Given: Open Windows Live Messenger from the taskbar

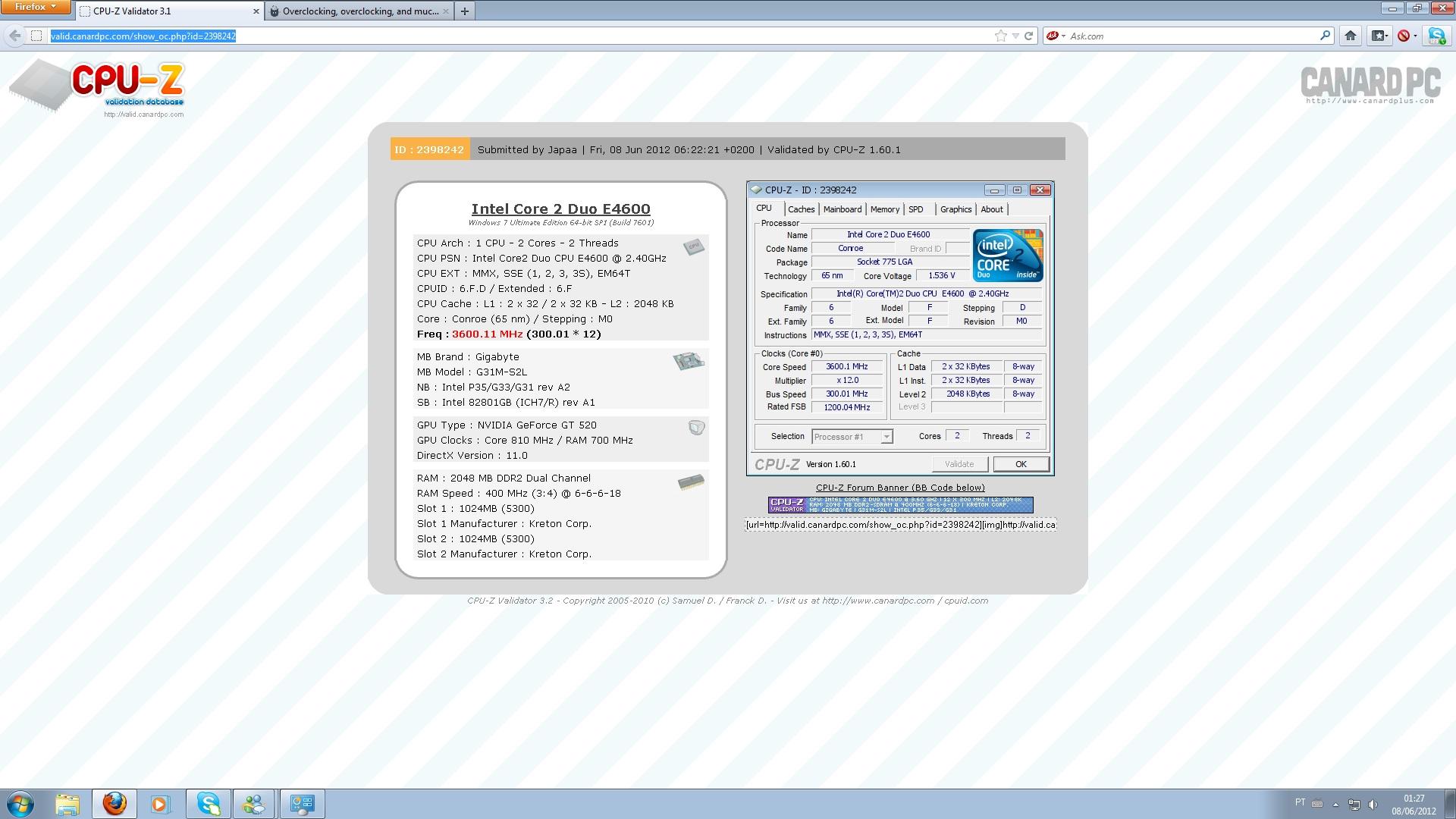Looking at the screenshot, I should pyautogui.click(x=253, y=804).
